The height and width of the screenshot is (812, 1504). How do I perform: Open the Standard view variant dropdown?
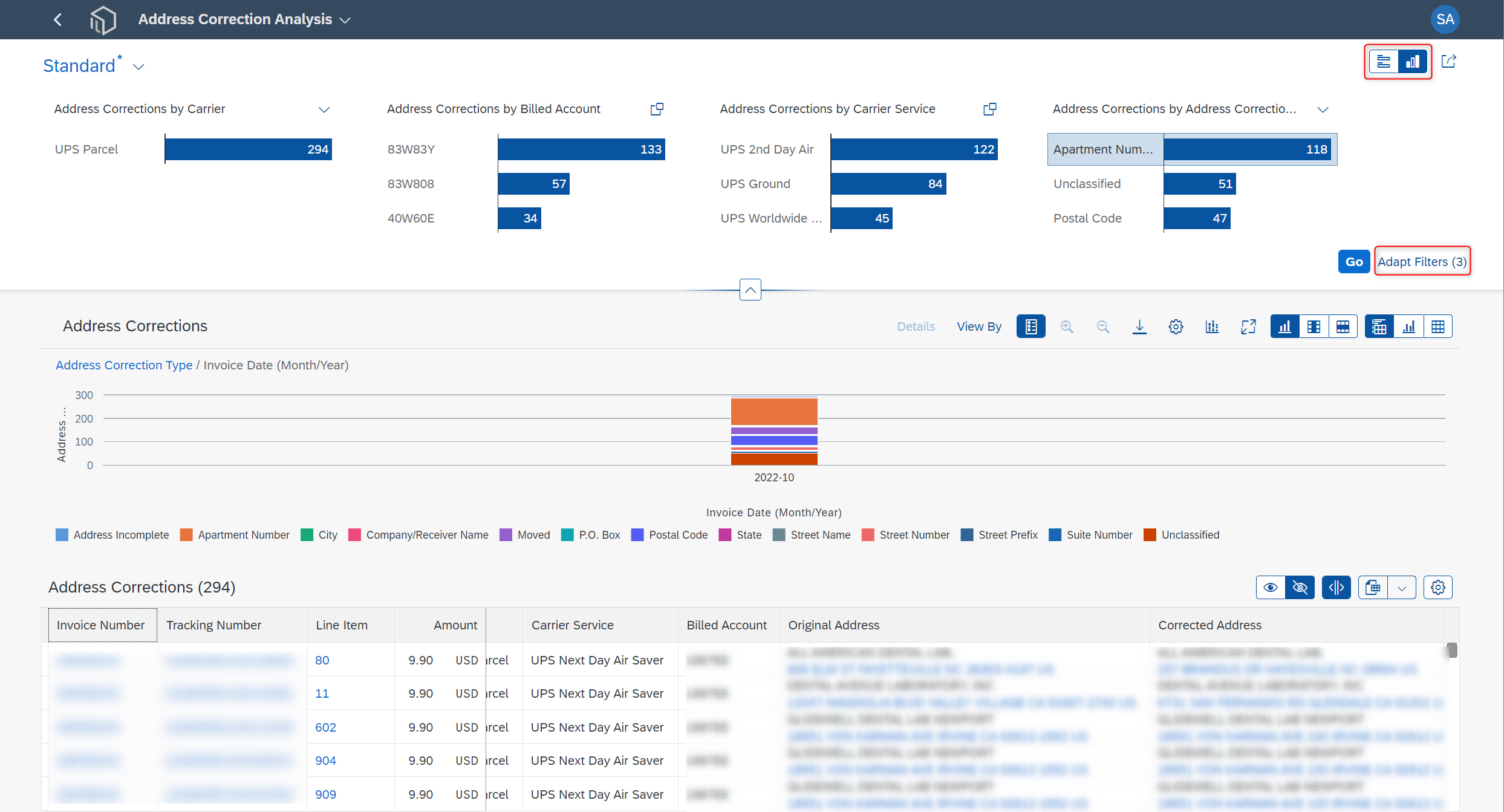click(x=138, y=67)
